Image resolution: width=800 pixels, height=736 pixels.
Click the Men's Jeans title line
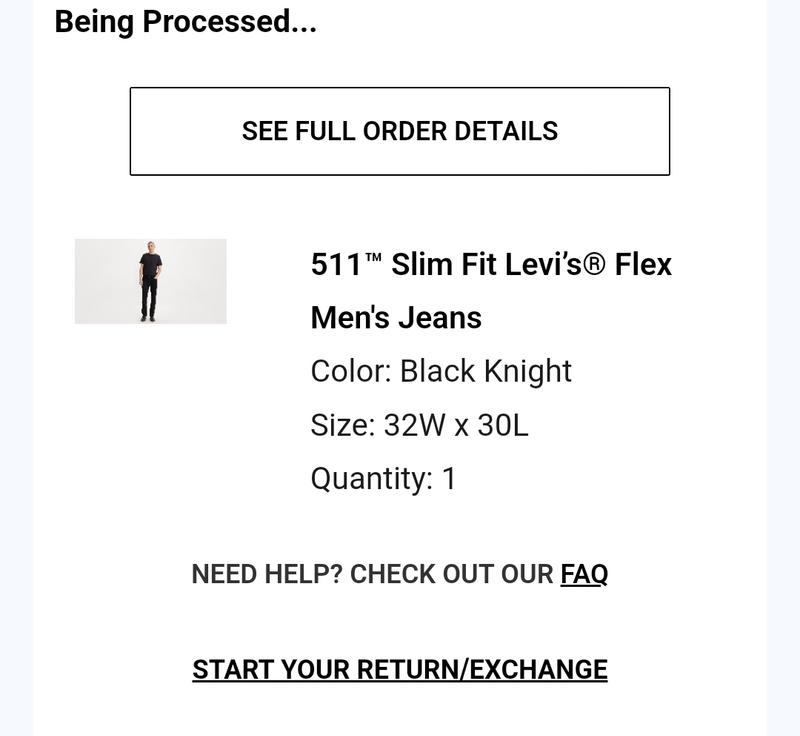tap(396, 317)
